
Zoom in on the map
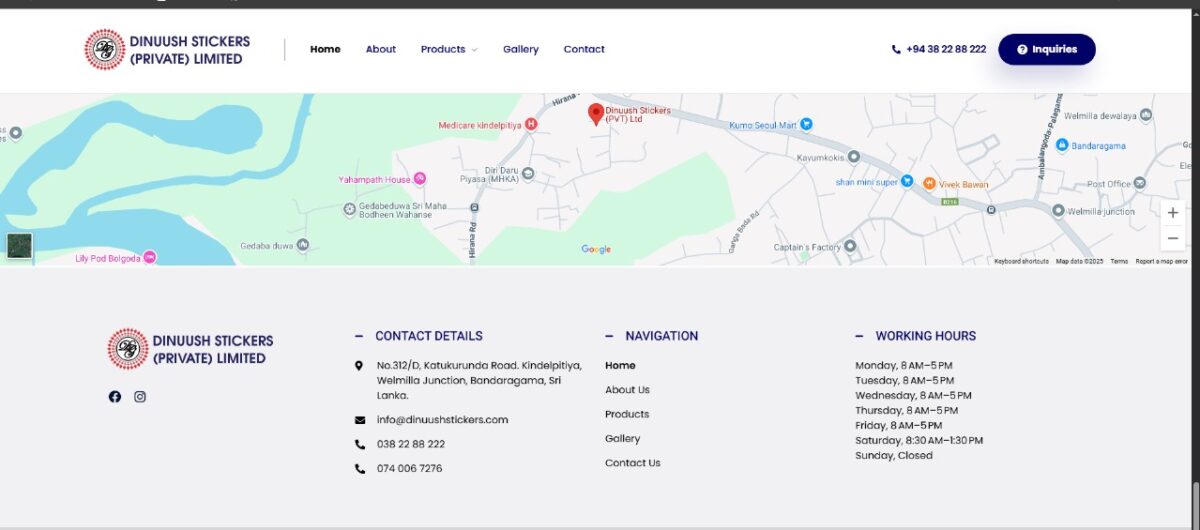[x=1173, y=213]
